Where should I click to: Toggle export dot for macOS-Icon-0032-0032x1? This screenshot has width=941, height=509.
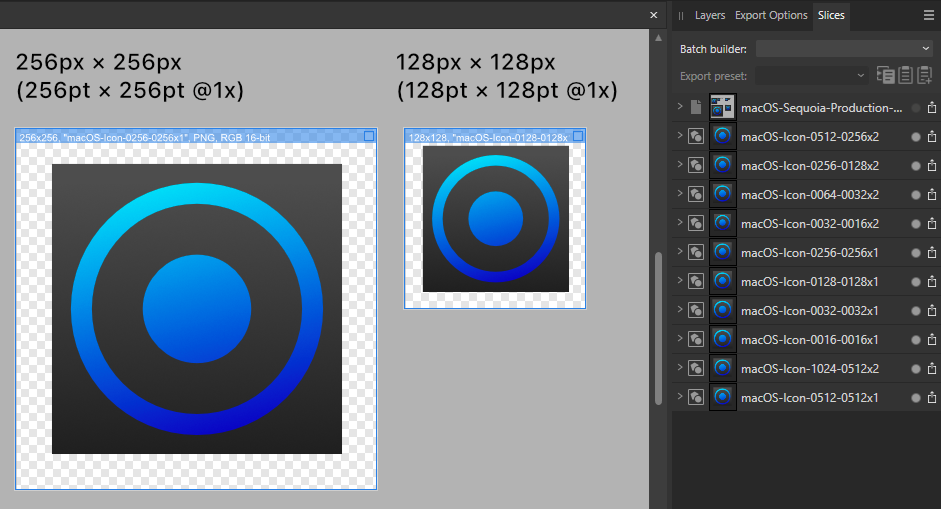[x=916, y=311]
